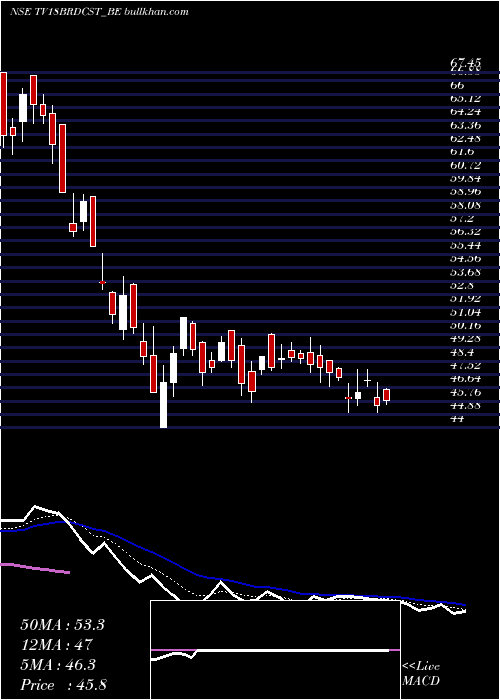Click the 12MA : 47 label
Image resolution: width=500 pixels, height=700 pixels.
56,645
